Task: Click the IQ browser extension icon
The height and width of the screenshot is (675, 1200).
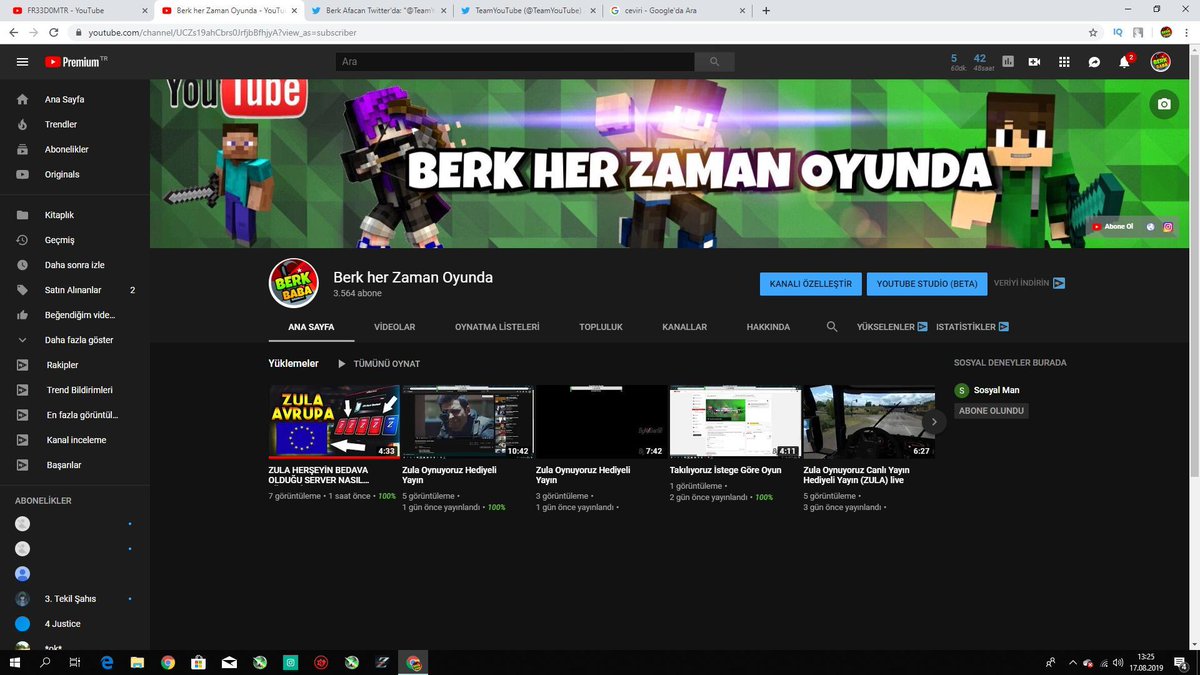Action: pos(1116,32)
